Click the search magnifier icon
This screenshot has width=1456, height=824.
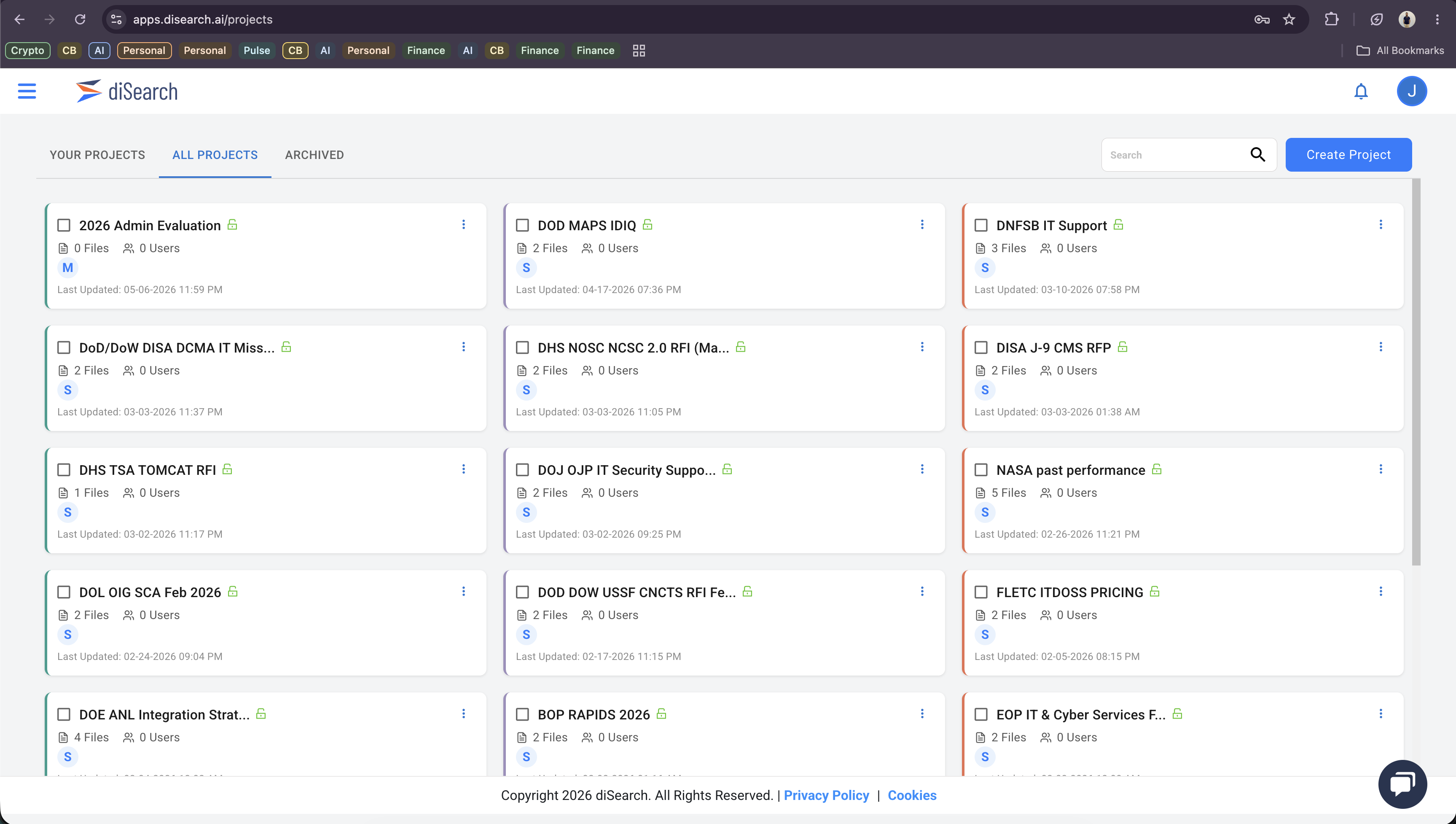click(x=1257, y=154)
